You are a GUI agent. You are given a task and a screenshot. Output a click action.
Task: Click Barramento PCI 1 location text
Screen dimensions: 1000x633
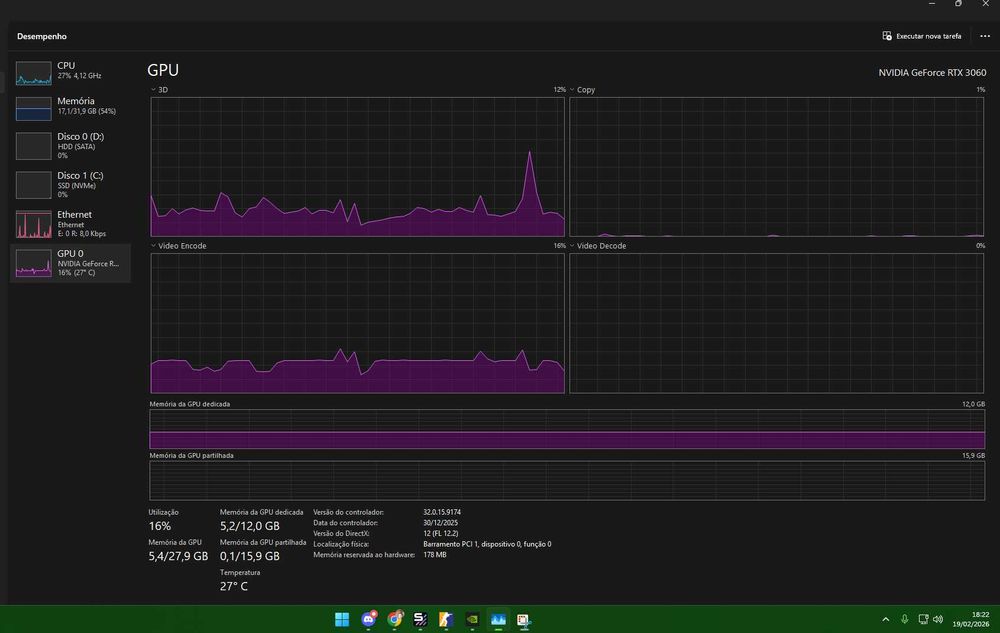487,544
